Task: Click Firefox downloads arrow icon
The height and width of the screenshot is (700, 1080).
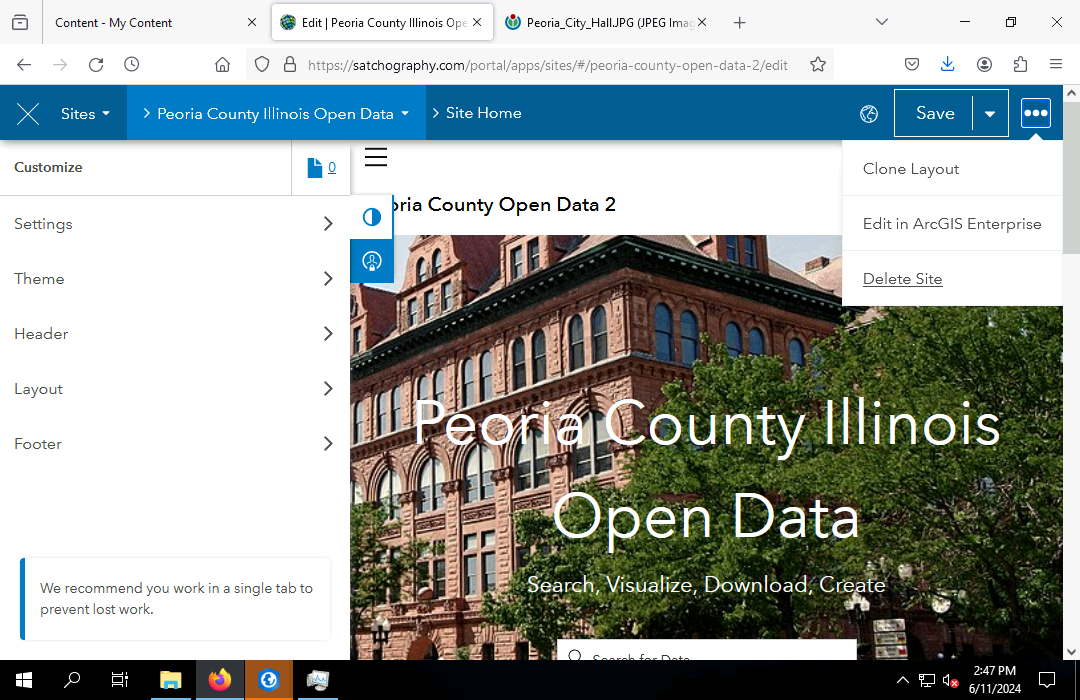Action: pyautogui.click(x=948, y=64)
